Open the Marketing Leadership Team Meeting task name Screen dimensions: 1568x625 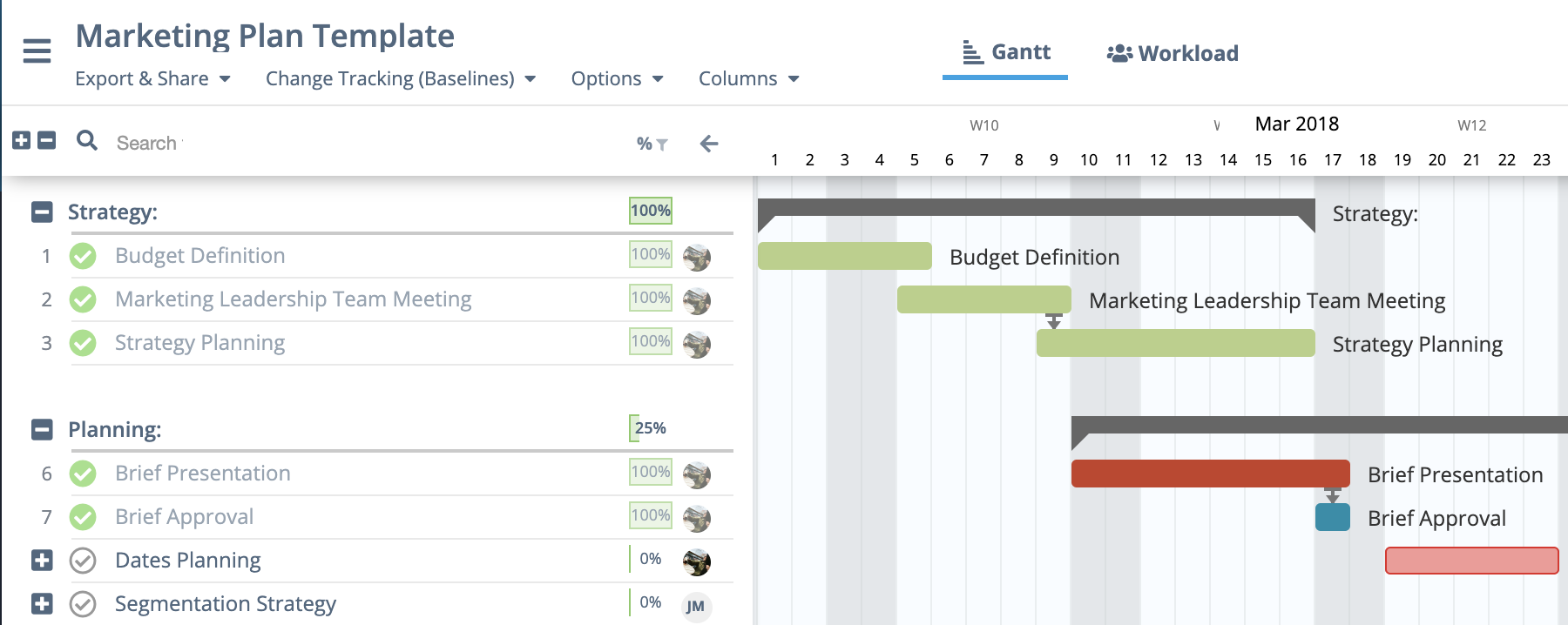[x=294, y=299]
